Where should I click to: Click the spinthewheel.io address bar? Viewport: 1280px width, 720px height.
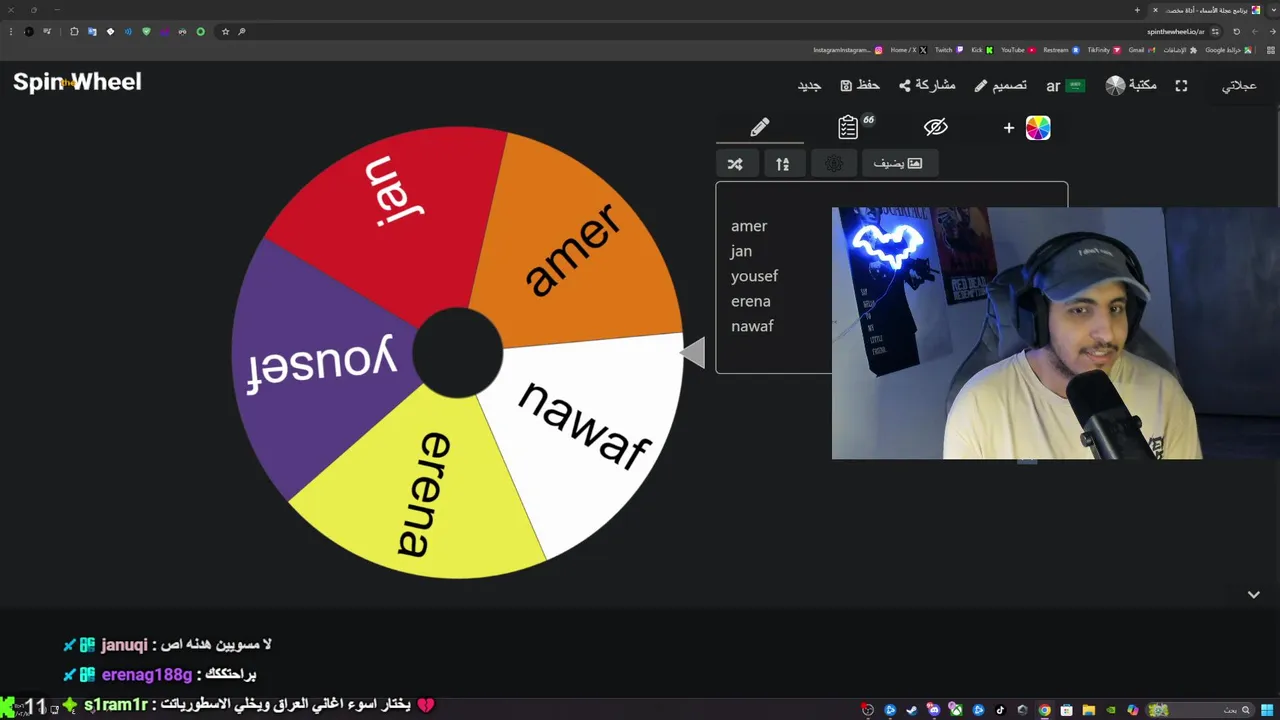pyautogui.click(x=720, y=31)
